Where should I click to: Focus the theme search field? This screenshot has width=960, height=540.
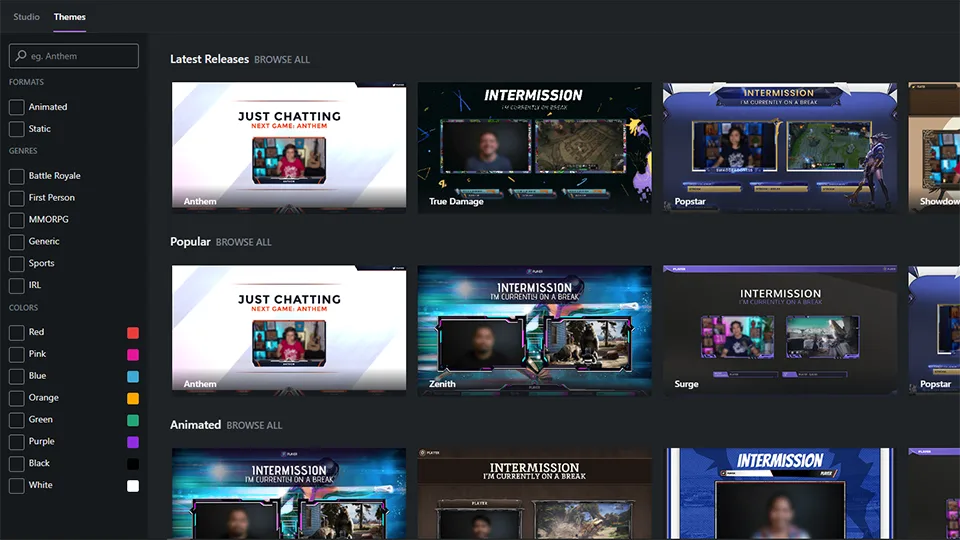click(x=73, y=56)
